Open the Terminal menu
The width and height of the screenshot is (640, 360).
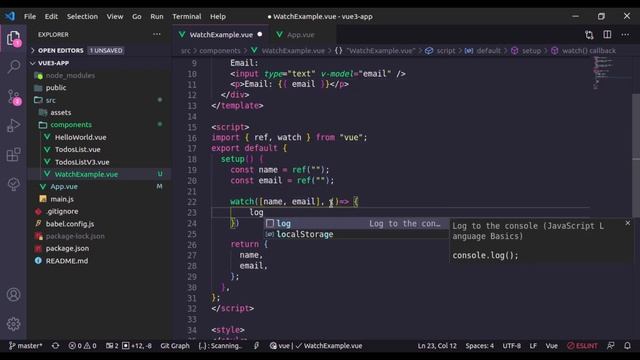[x=187, y=16]
